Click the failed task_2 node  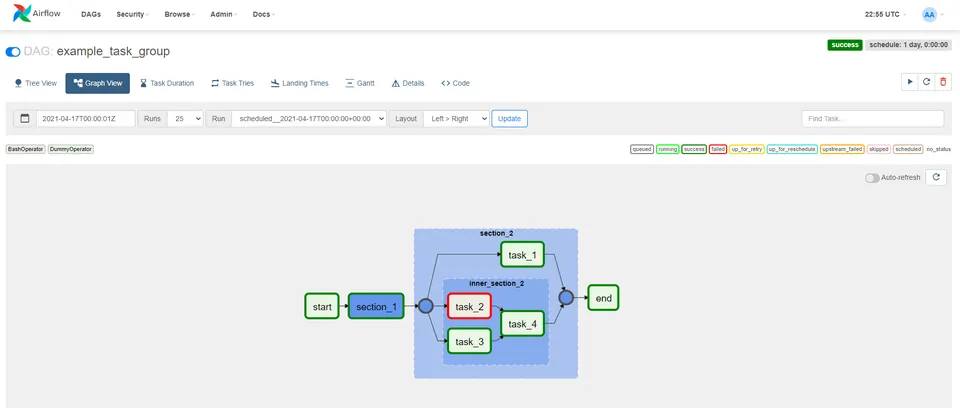pos(469,306)
